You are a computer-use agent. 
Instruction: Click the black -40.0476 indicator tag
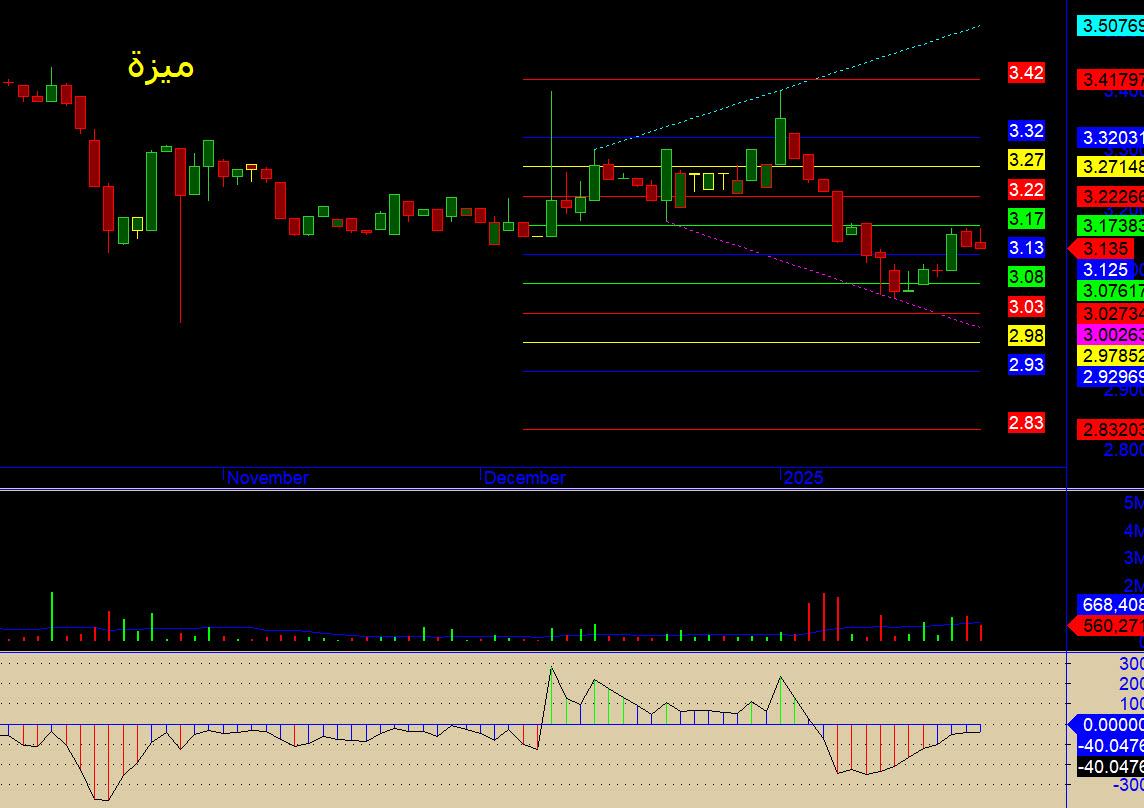[x=1110, y=767]
